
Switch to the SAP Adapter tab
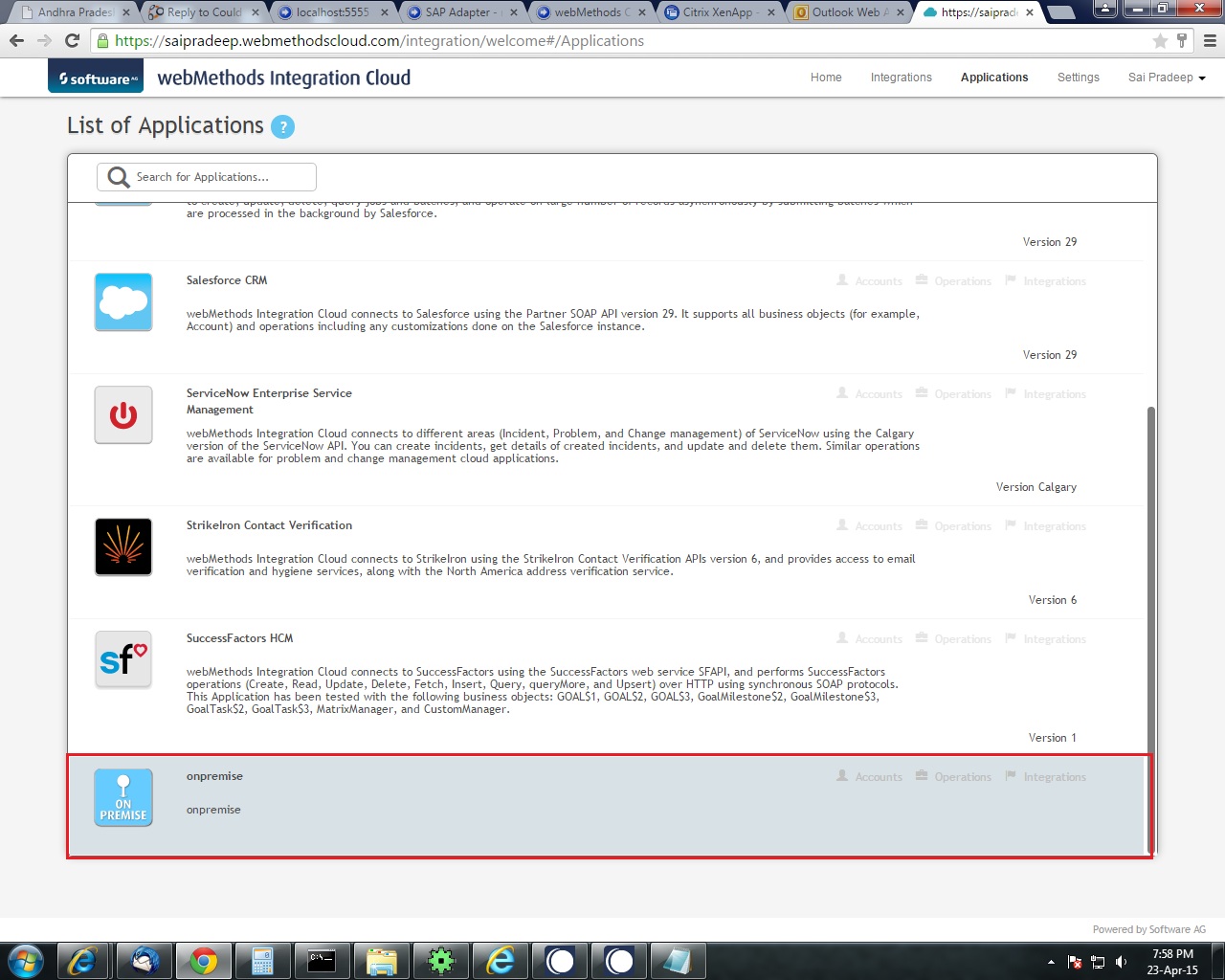point(461,12)
